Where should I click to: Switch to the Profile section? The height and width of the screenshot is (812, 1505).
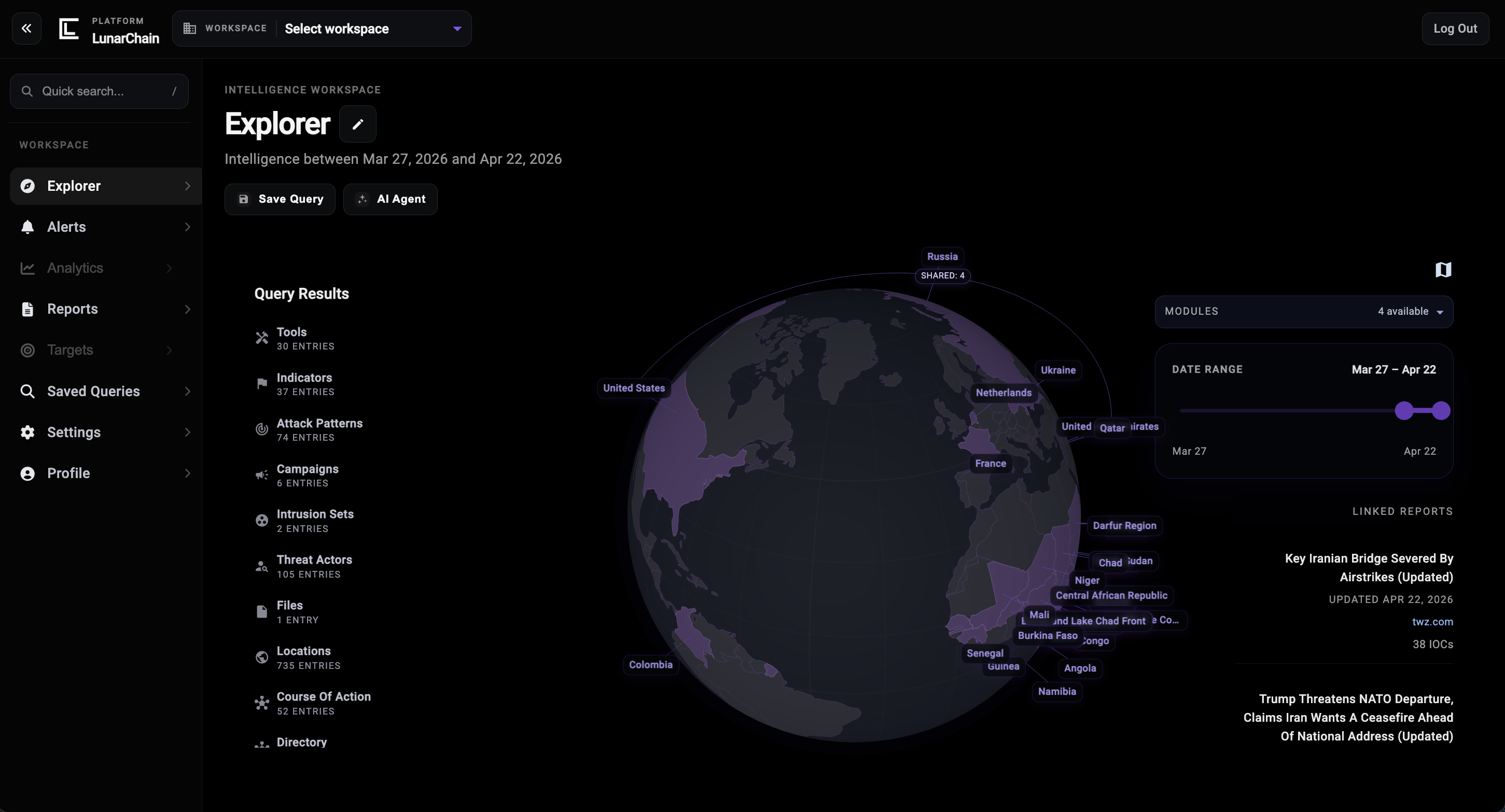point(68,473)
